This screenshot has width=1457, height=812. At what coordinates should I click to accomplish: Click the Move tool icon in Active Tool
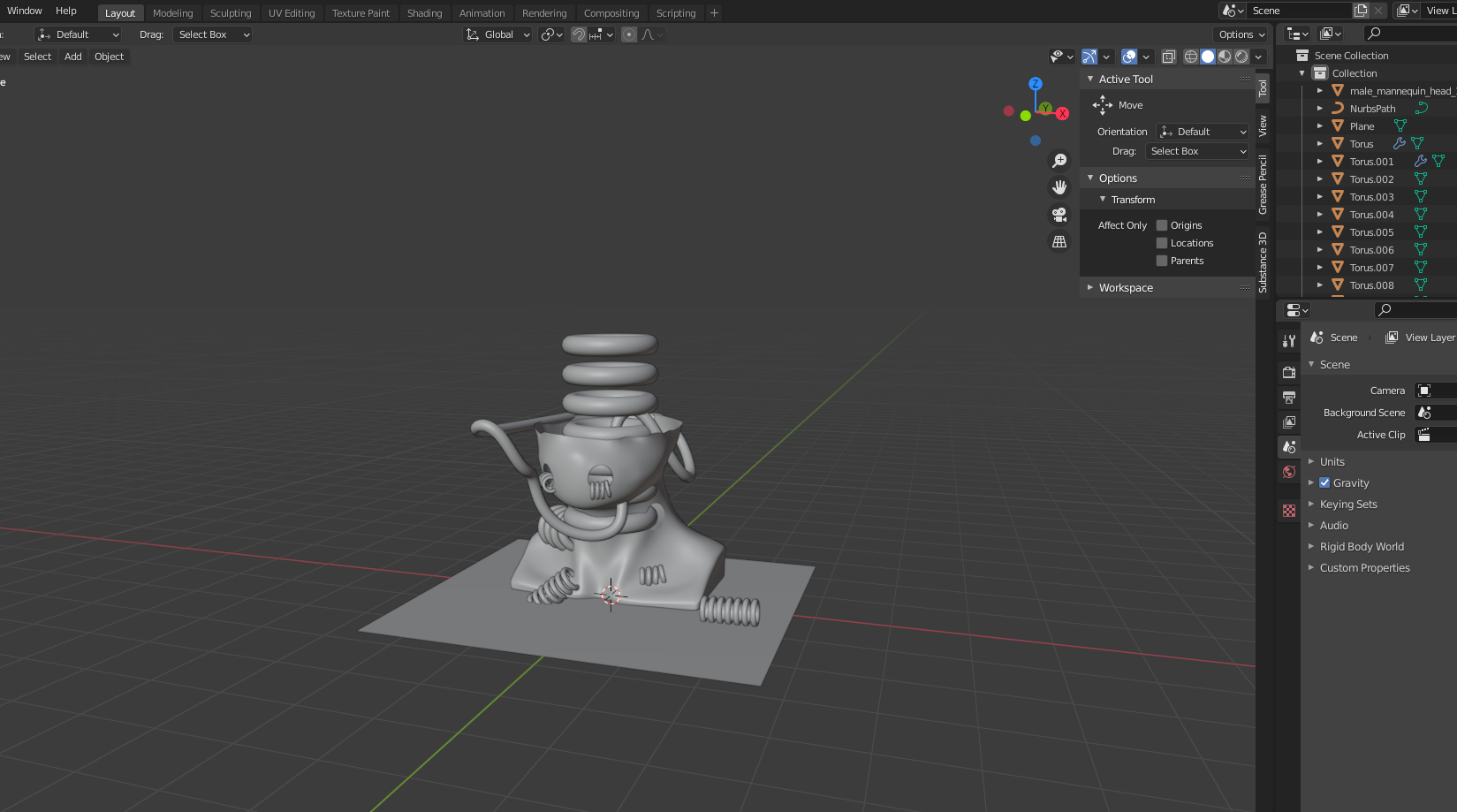[1103, 105]
